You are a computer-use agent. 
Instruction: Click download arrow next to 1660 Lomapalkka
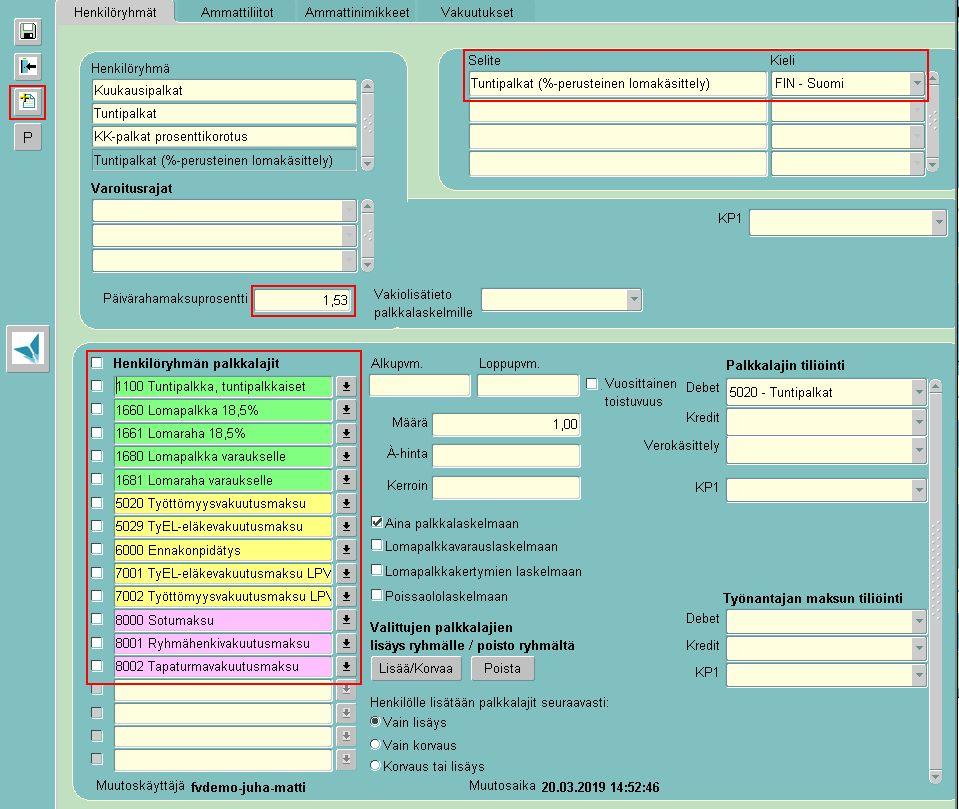[346, 410]
